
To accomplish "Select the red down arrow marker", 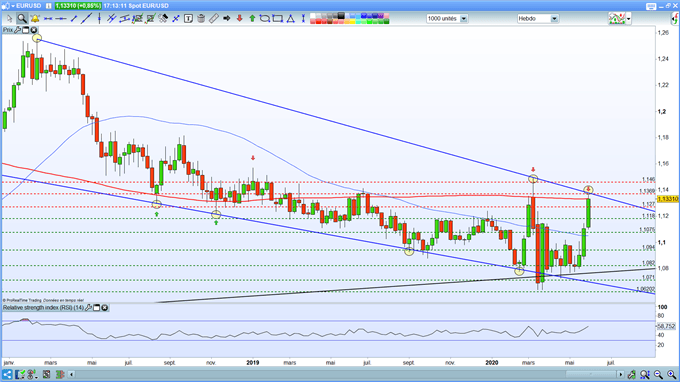I will (239, 19).
